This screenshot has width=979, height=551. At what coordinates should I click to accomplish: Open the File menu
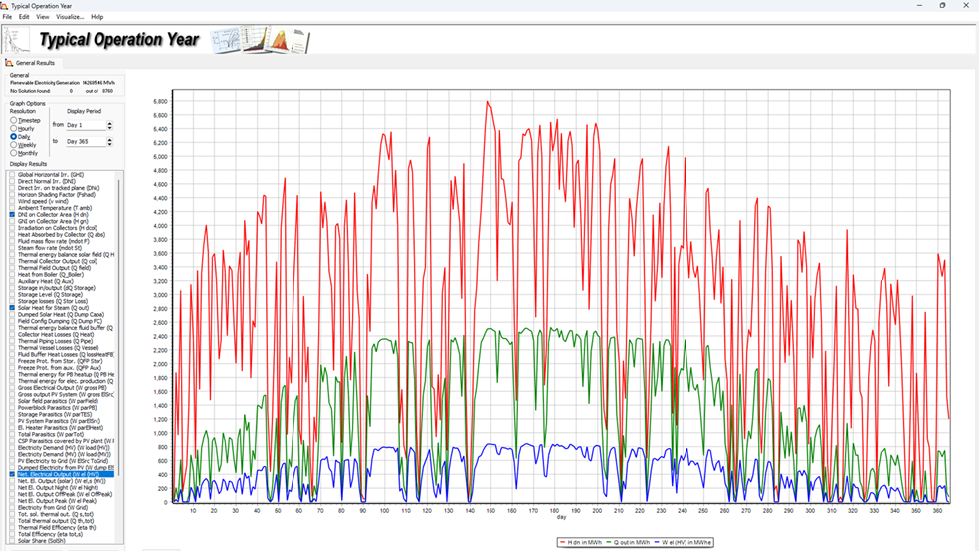(x=7, y=17)
